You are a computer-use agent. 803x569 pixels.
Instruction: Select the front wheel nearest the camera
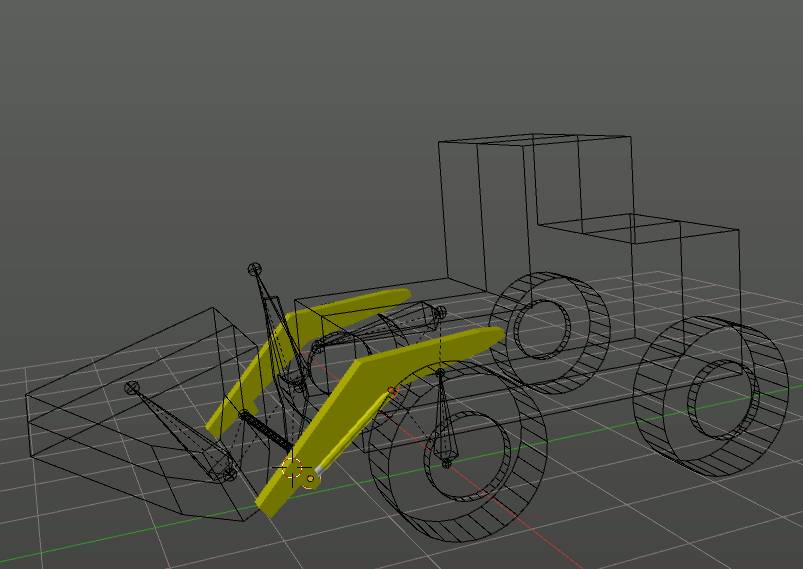tap(456, 453)
